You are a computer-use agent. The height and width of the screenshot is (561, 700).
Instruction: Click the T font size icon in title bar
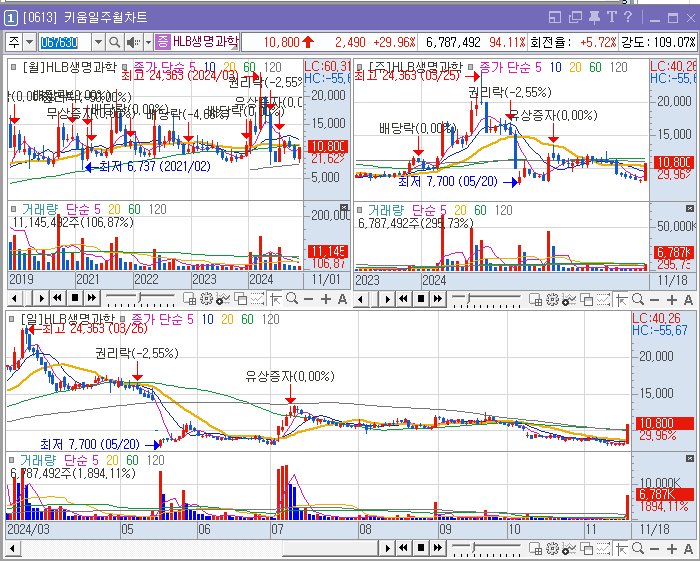click(611, 17)
